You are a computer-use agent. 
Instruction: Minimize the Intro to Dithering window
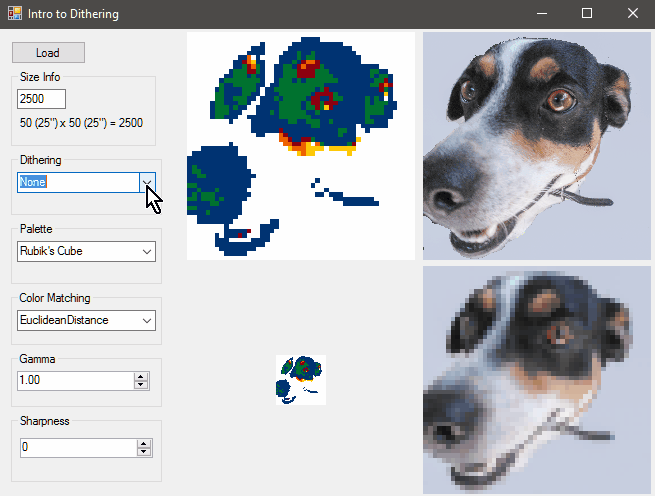point(542,14)
